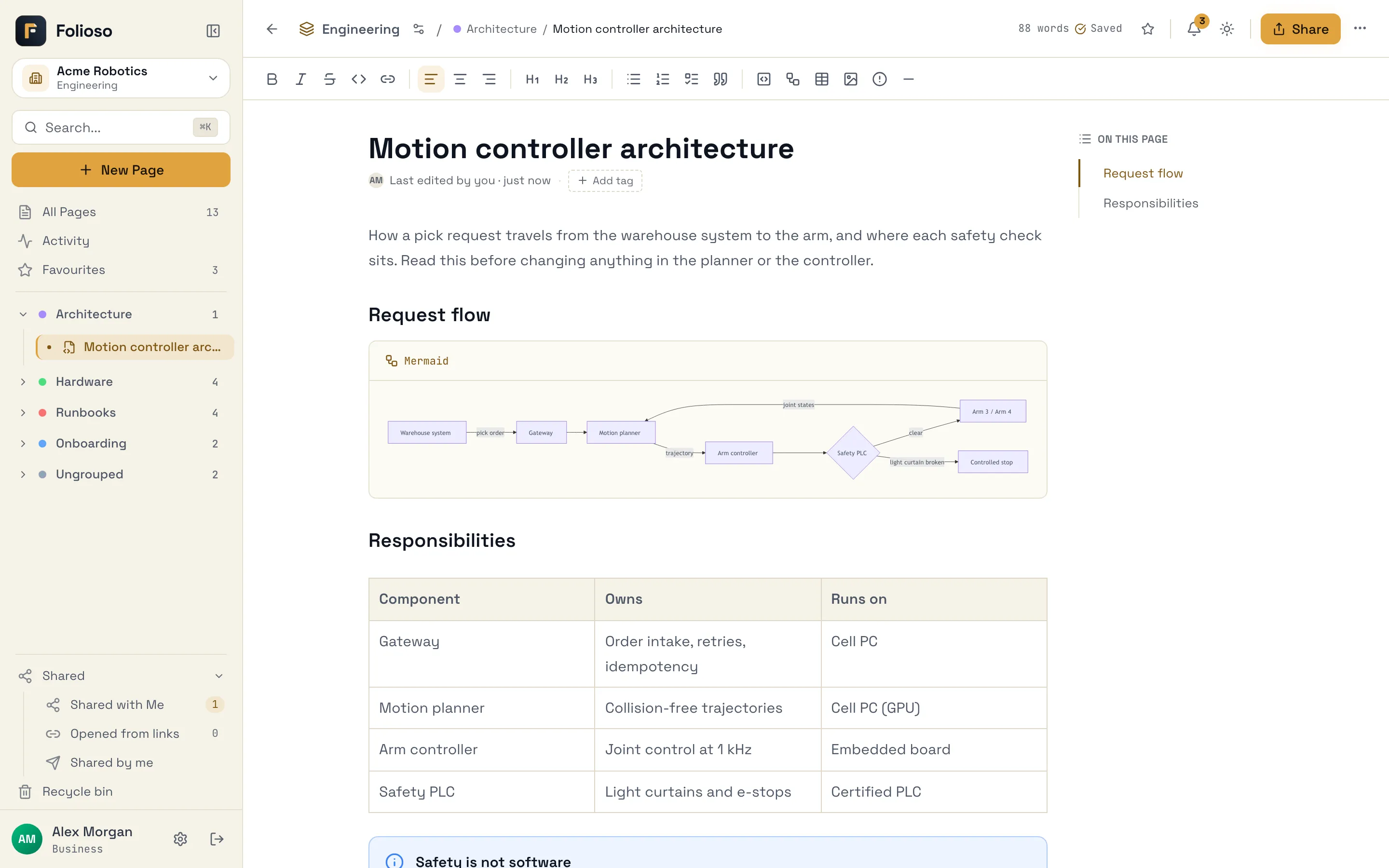Expand the Hardware group
Screen dimensions: 1389x868
[x=23, y=382]
